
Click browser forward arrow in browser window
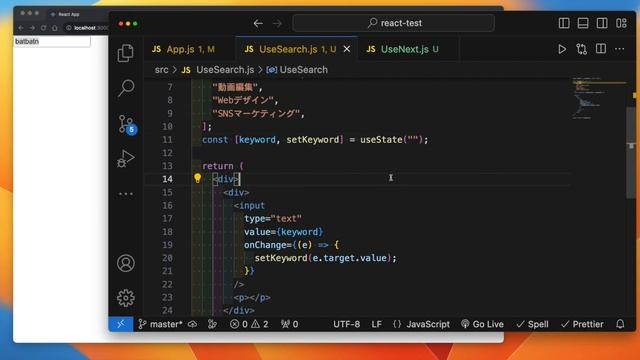coord(32,28)
